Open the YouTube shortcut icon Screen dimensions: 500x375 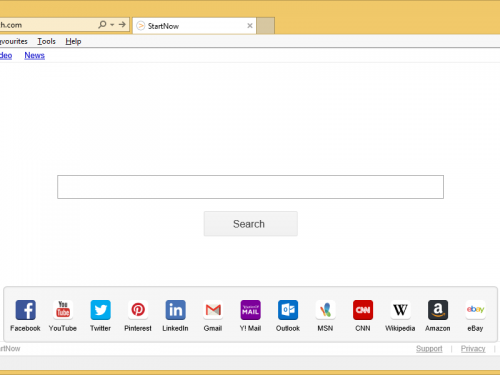(x=63, y=310)
